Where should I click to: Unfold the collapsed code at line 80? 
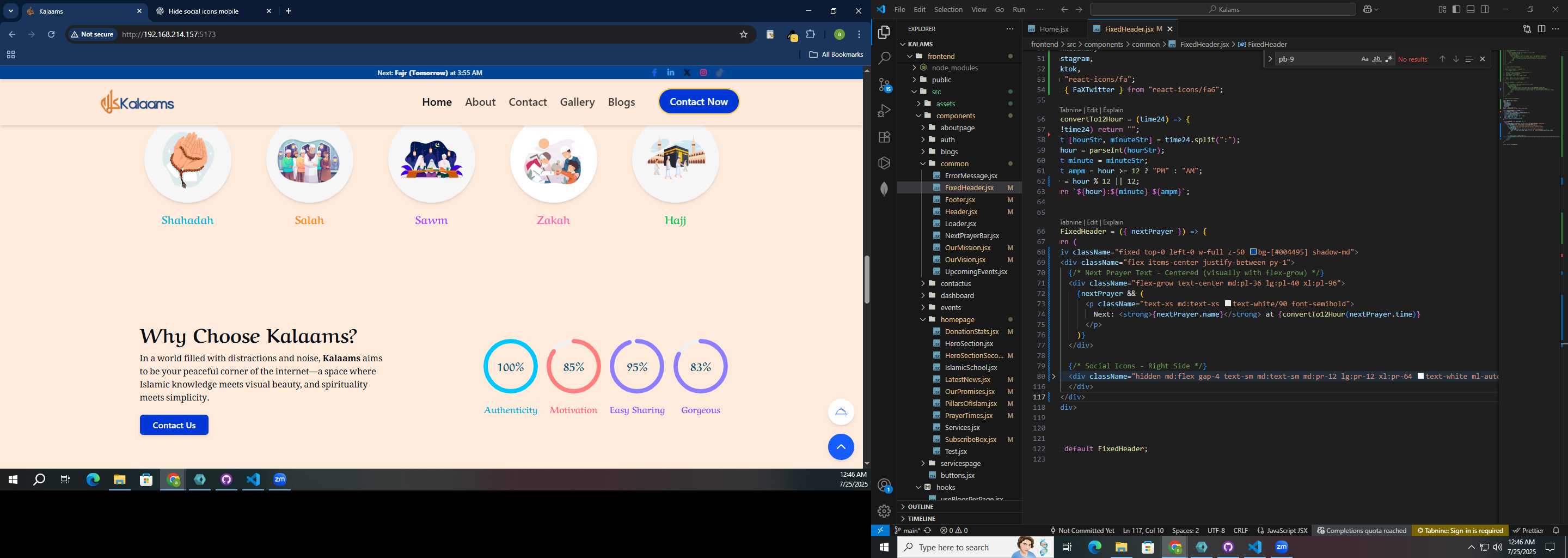pos(1054,377)
